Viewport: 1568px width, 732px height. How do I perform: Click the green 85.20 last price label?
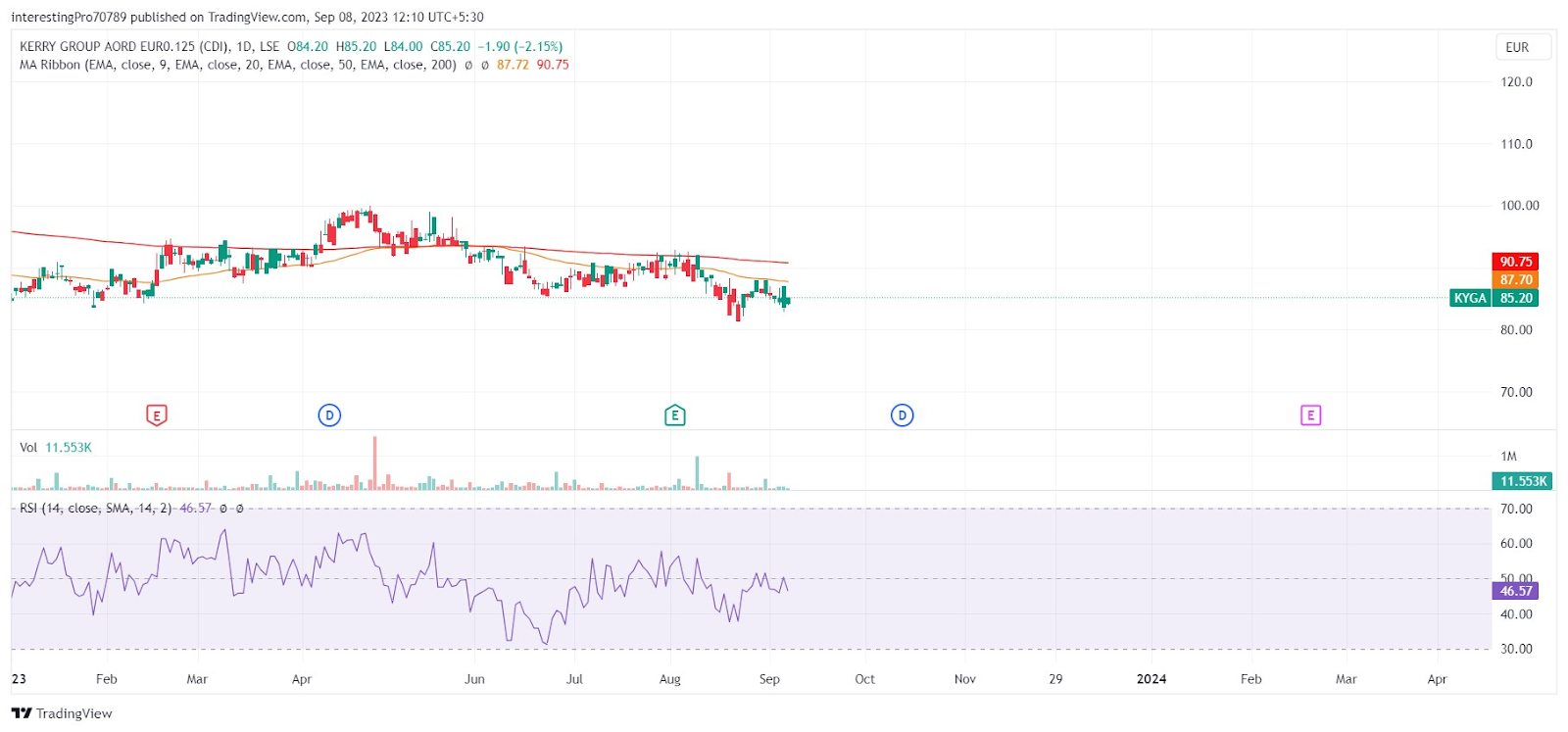(x=1515, y=298)
